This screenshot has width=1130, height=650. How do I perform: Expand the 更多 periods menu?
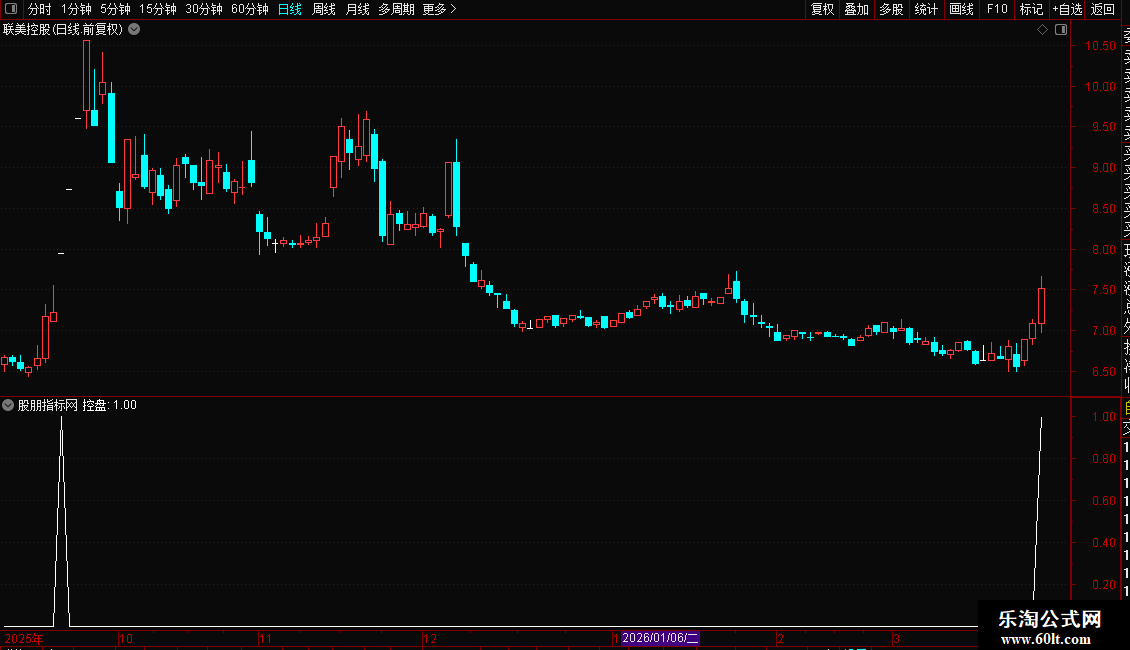click(440, 9)
